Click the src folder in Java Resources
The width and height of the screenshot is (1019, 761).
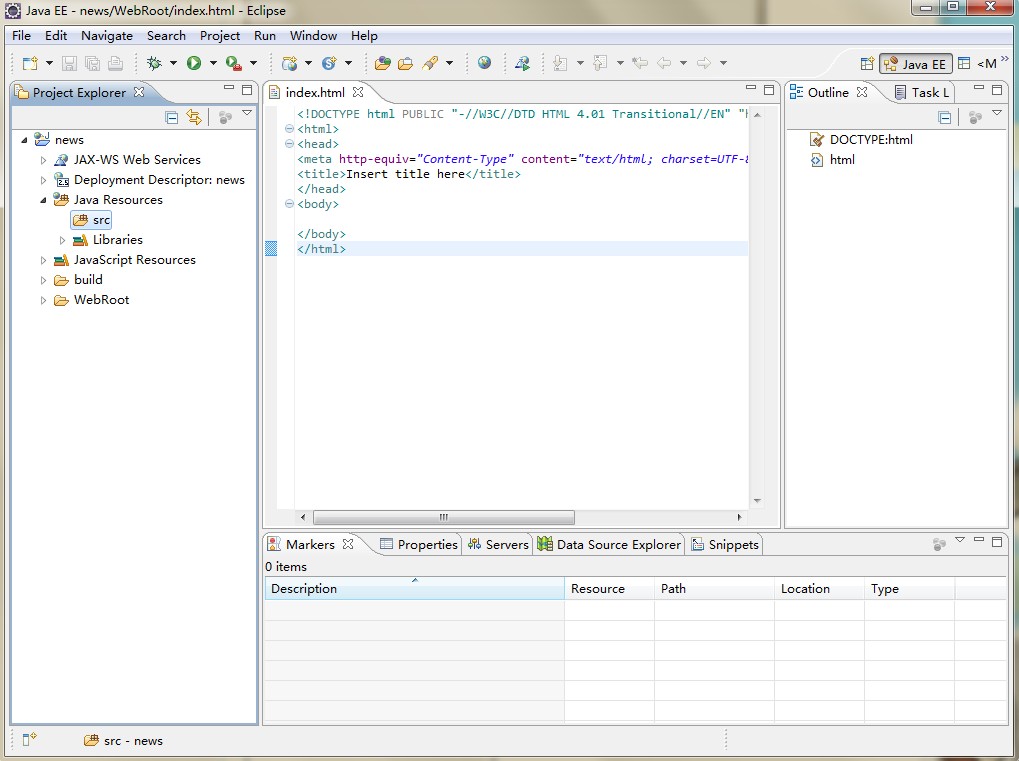pos(101,220)
